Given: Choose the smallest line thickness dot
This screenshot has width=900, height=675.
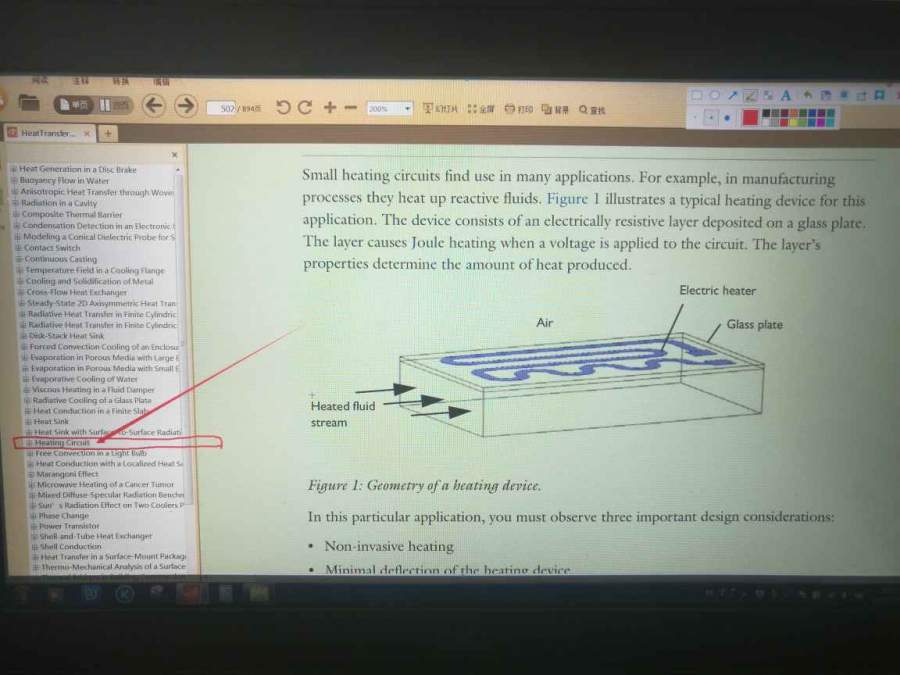Looking at the screenshot, I should tap(695, 118).
